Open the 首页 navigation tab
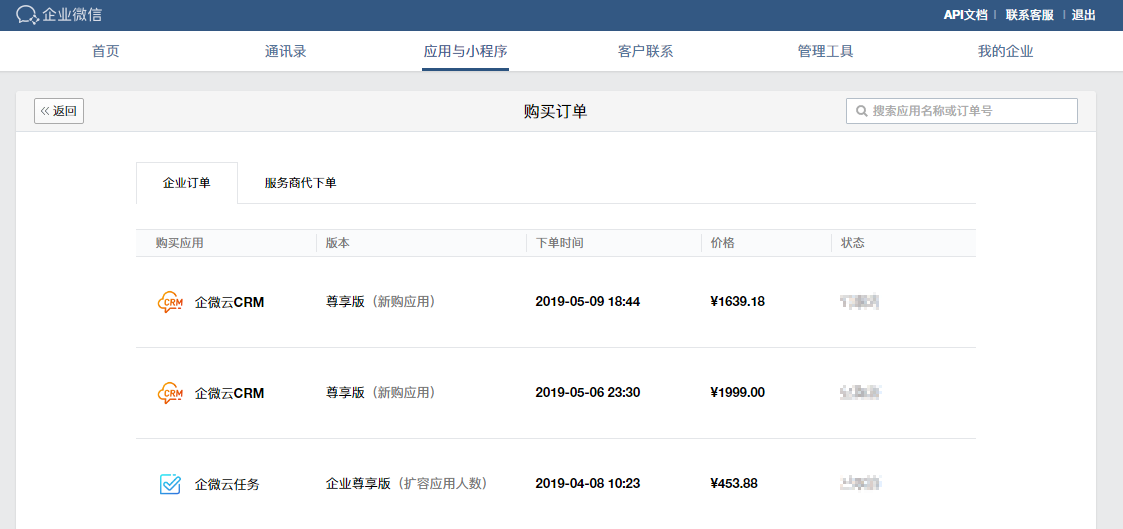The image size is (1123, 529). (105, 52)
